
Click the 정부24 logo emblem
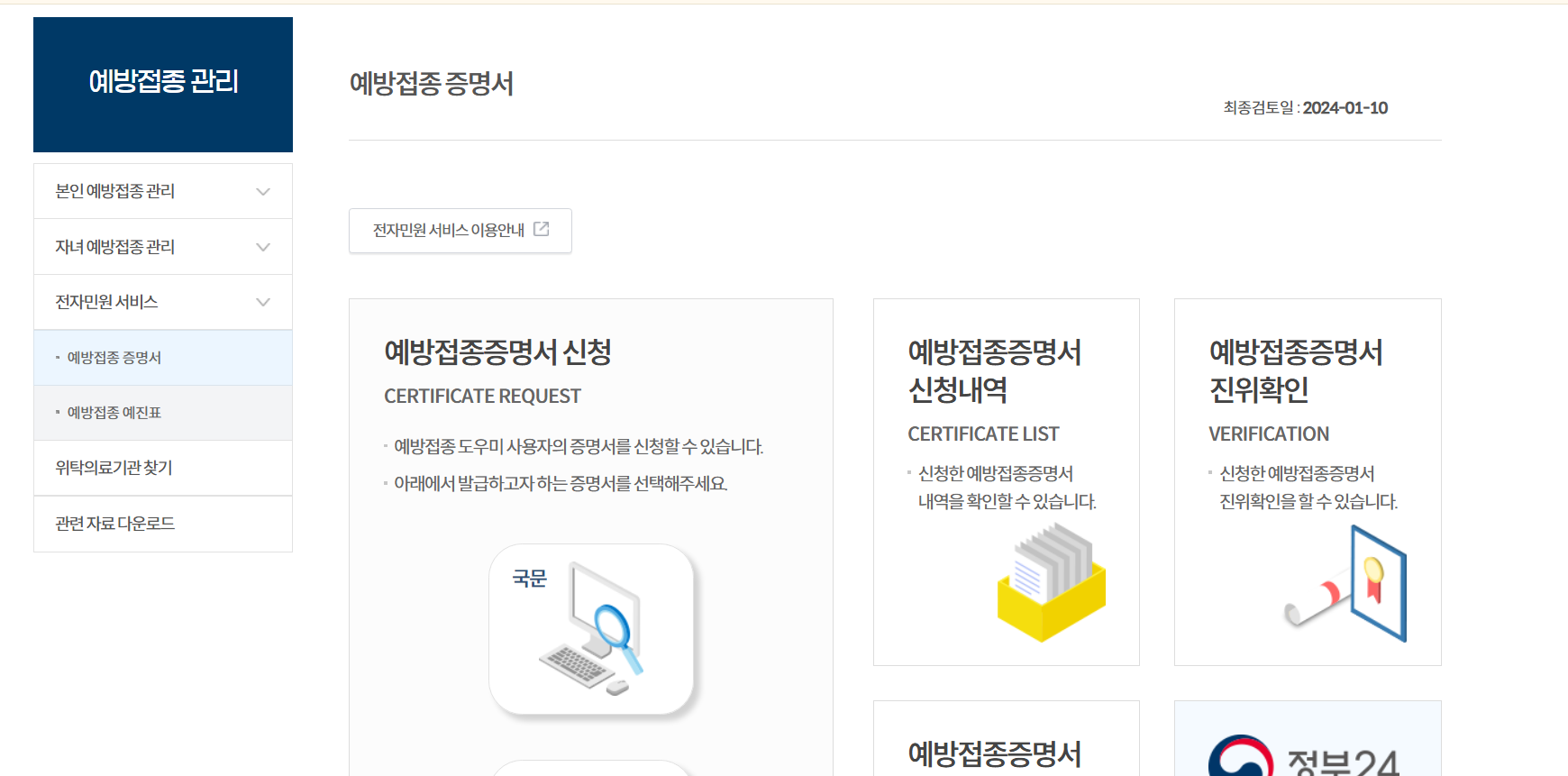click(x=1240, y=758)
